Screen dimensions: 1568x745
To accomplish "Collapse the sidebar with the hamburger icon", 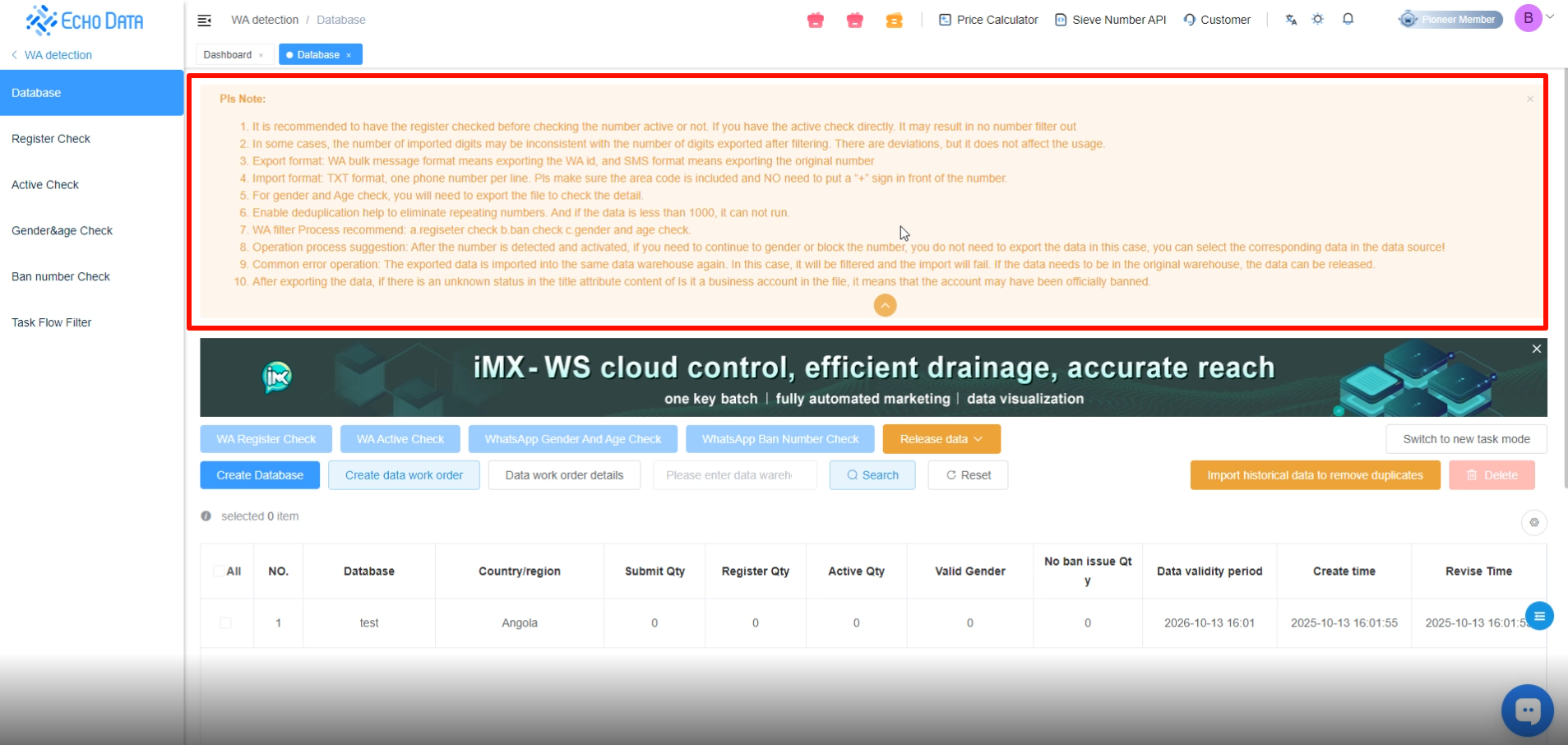I will point(205,20).
